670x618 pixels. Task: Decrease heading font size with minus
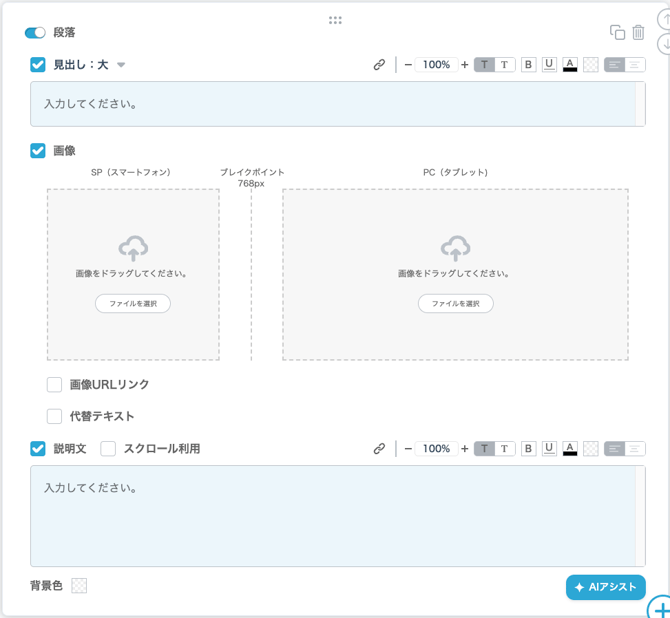(x=408, y=65)
